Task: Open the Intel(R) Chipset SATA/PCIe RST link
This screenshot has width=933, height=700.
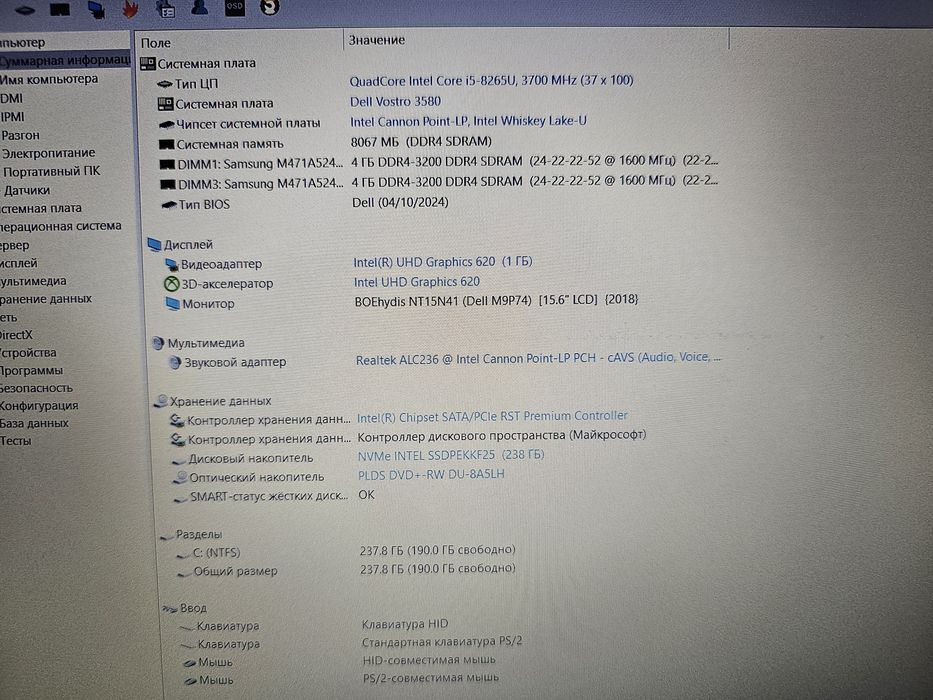Action: coord(492,417)
